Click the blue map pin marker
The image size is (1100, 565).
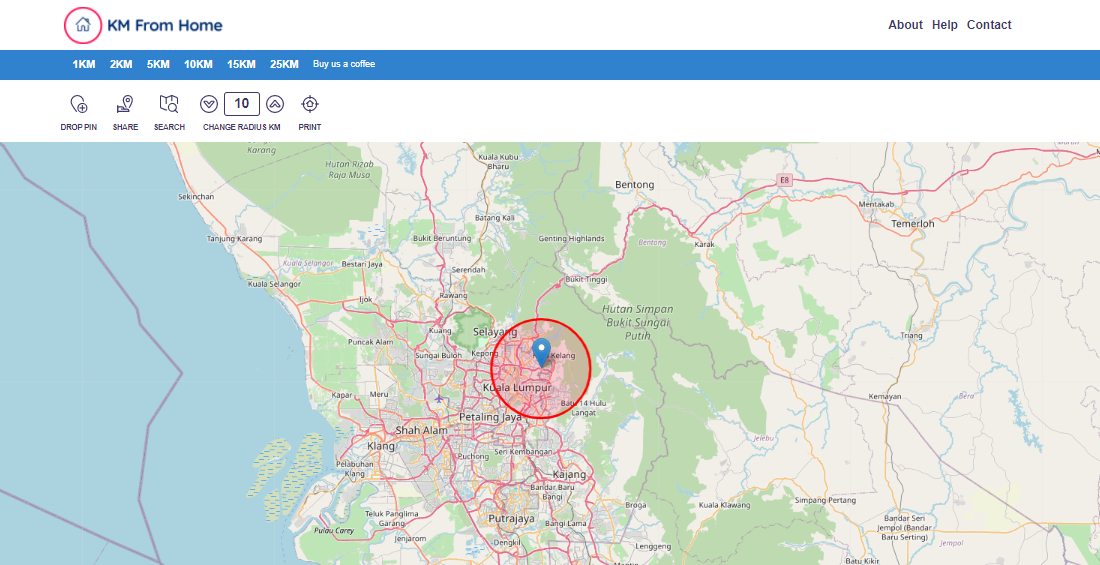pyautogui.click(x=541, y=352)
